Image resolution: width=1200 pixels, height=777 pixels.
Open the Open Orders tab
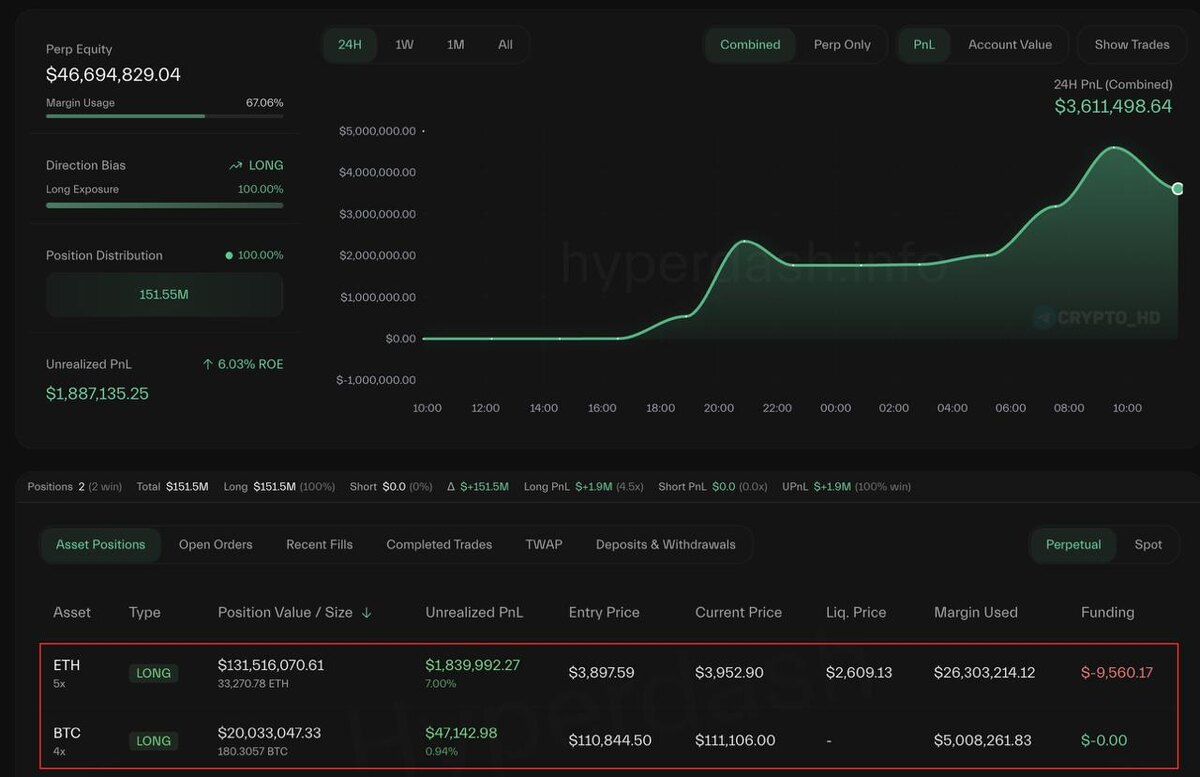216,545
